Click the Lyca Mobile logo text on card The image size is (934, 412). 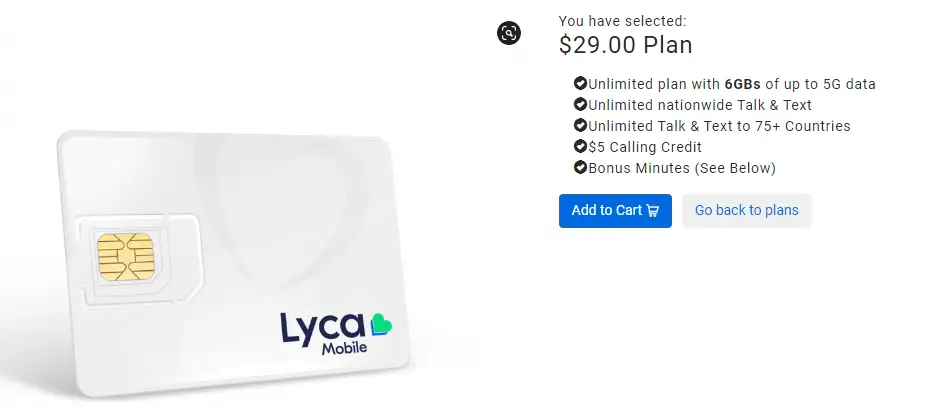pos(323,333)
